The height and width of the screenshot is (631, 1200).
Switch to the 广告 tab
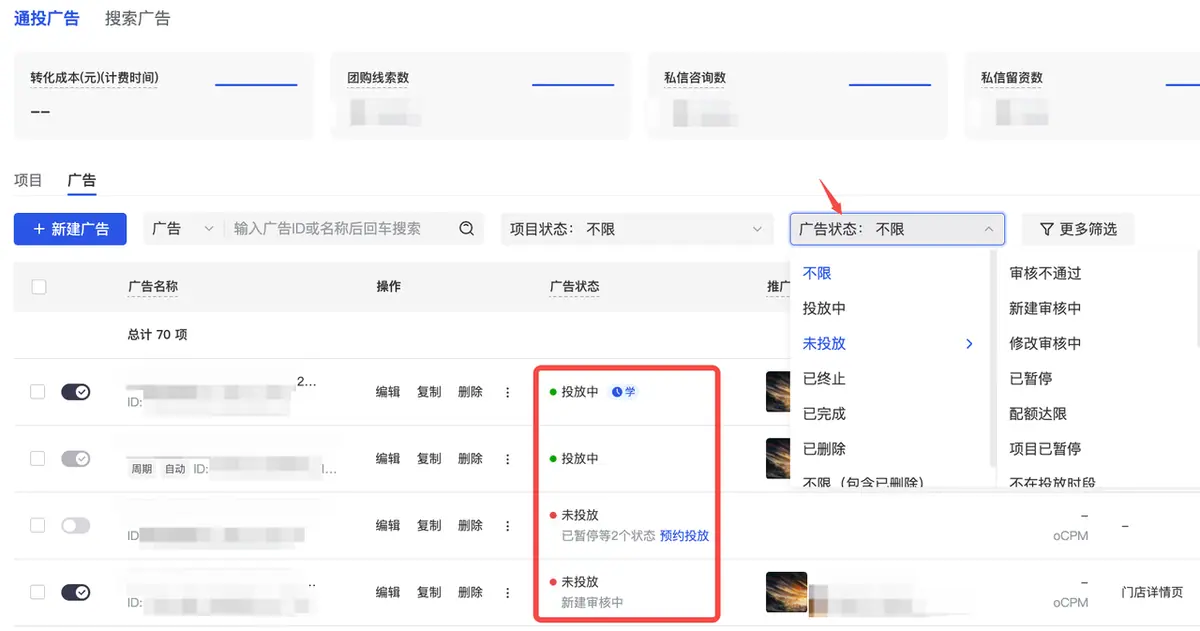(x=82, y=180)
